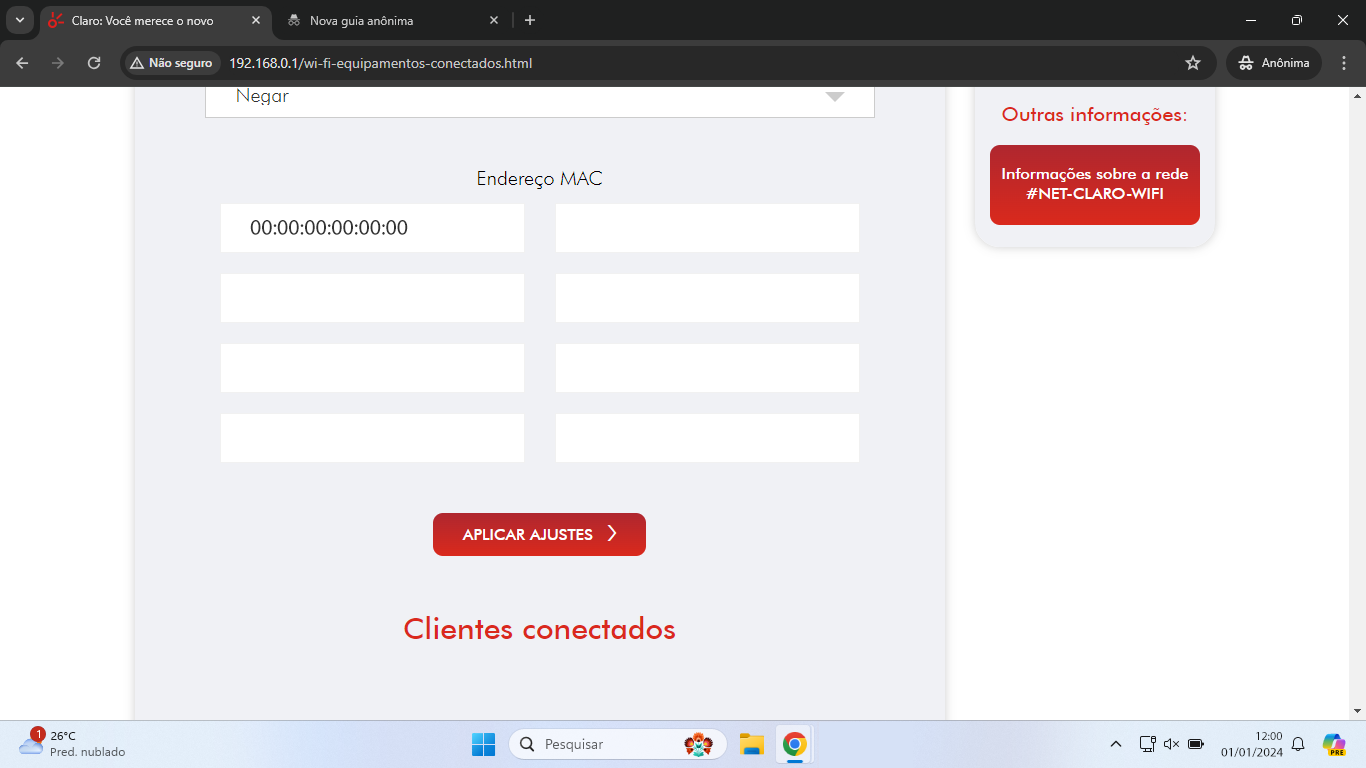Close the Claro tab
The width and height of the screenshot is (1366, 768).
click(x=255, y=20)
